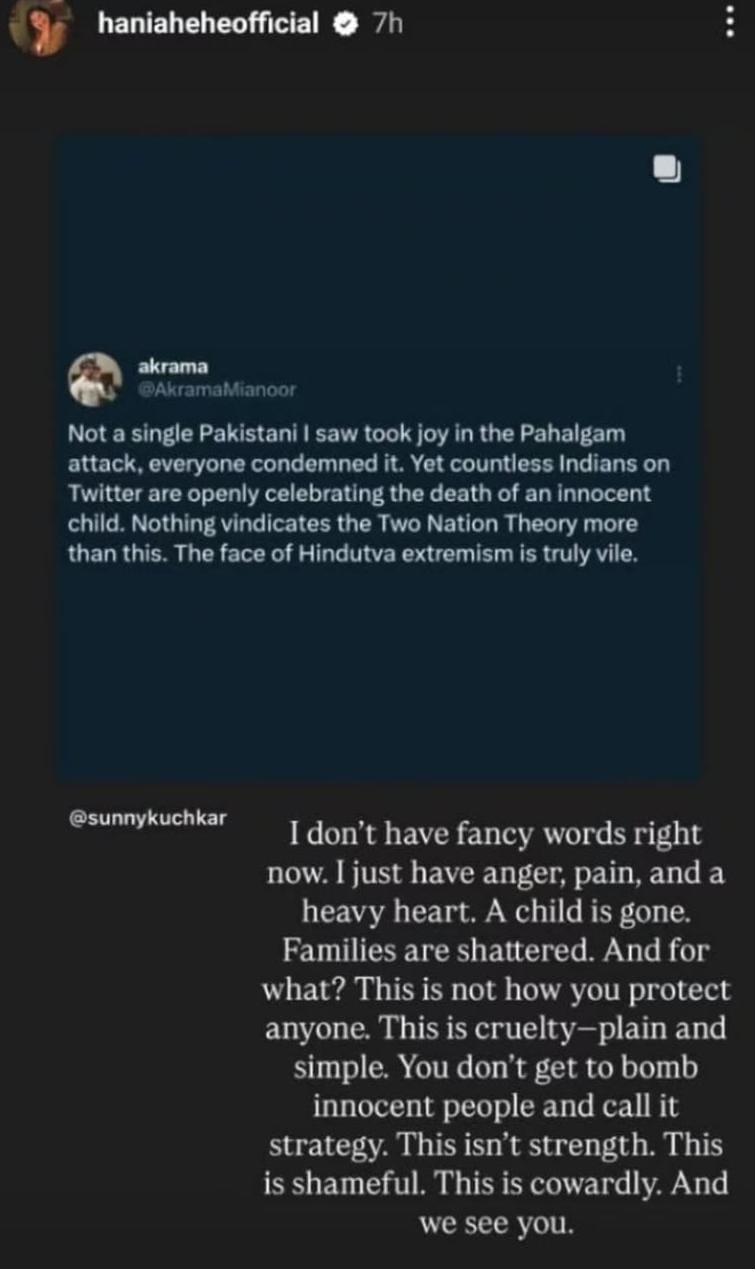755x1269 pixels.
Task: Open the tweet's vertical dots menu
Action: (x=679, y=373)
